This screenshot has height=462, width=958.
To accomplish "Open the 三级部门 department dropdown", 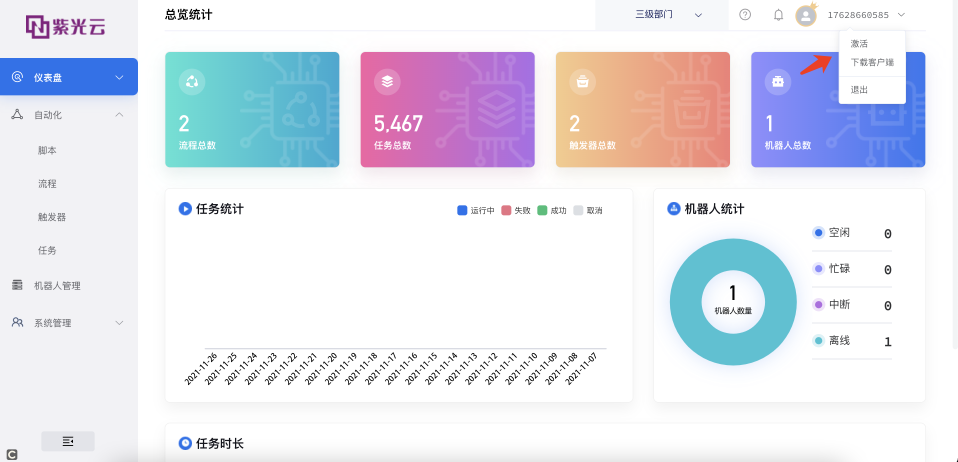I will 667,15.
